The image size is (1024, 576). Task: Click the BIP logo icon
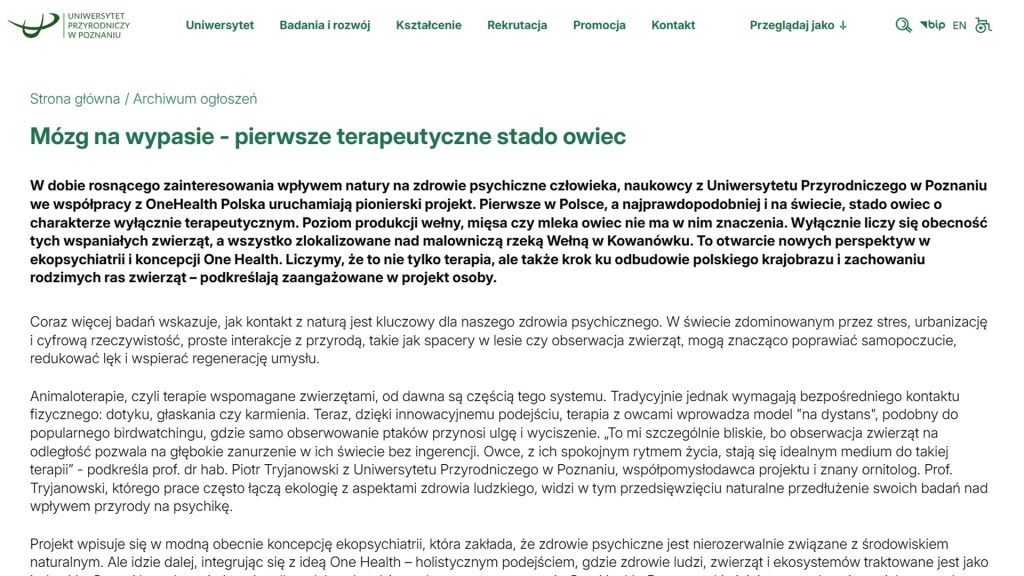tap(933, 25)
